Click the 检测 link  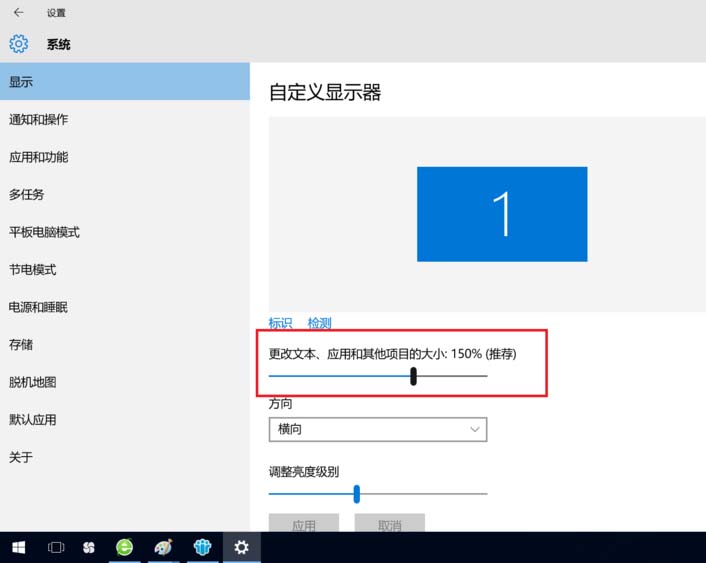(x=319, y=323)
